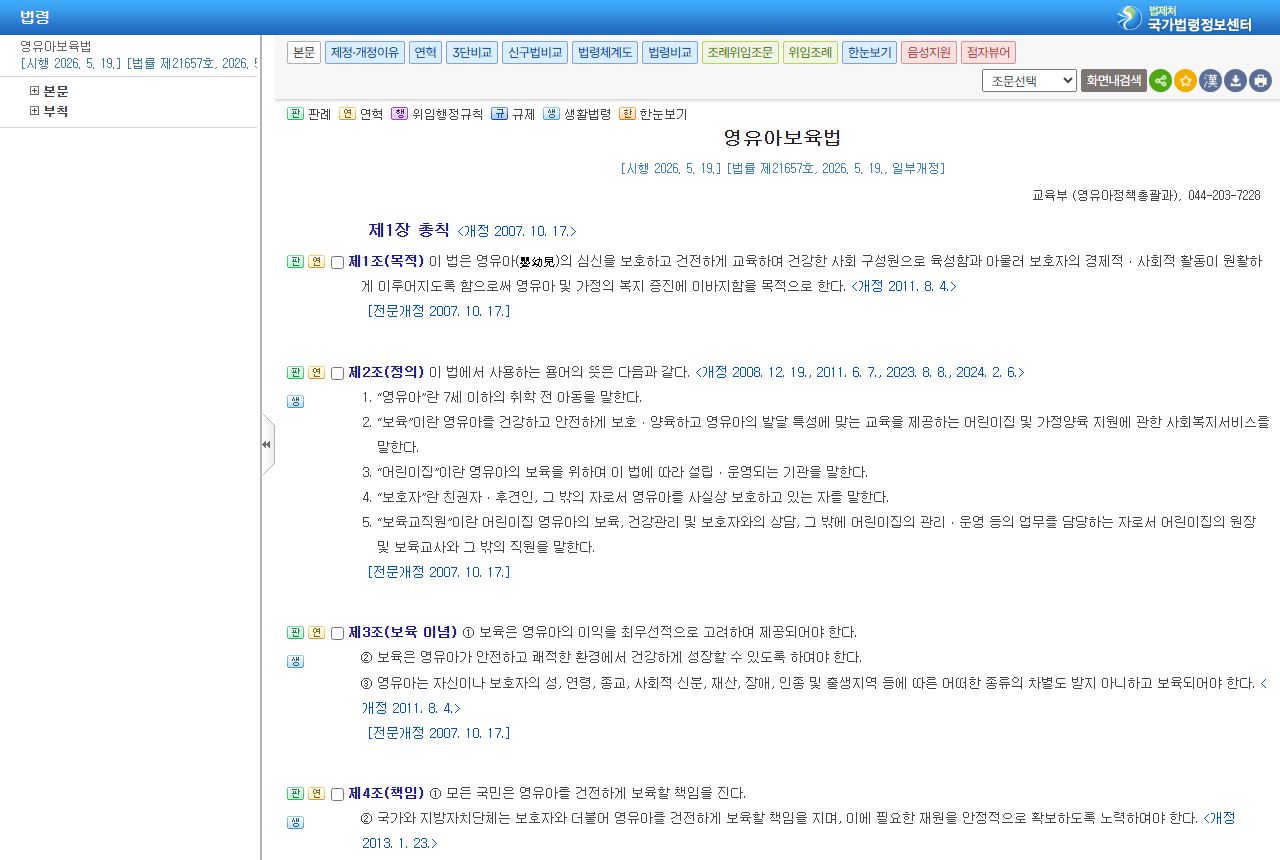This screenshot has height=860, width=1280.
Task: Open the 법령비교 tab
Action: tap(670, 53)
